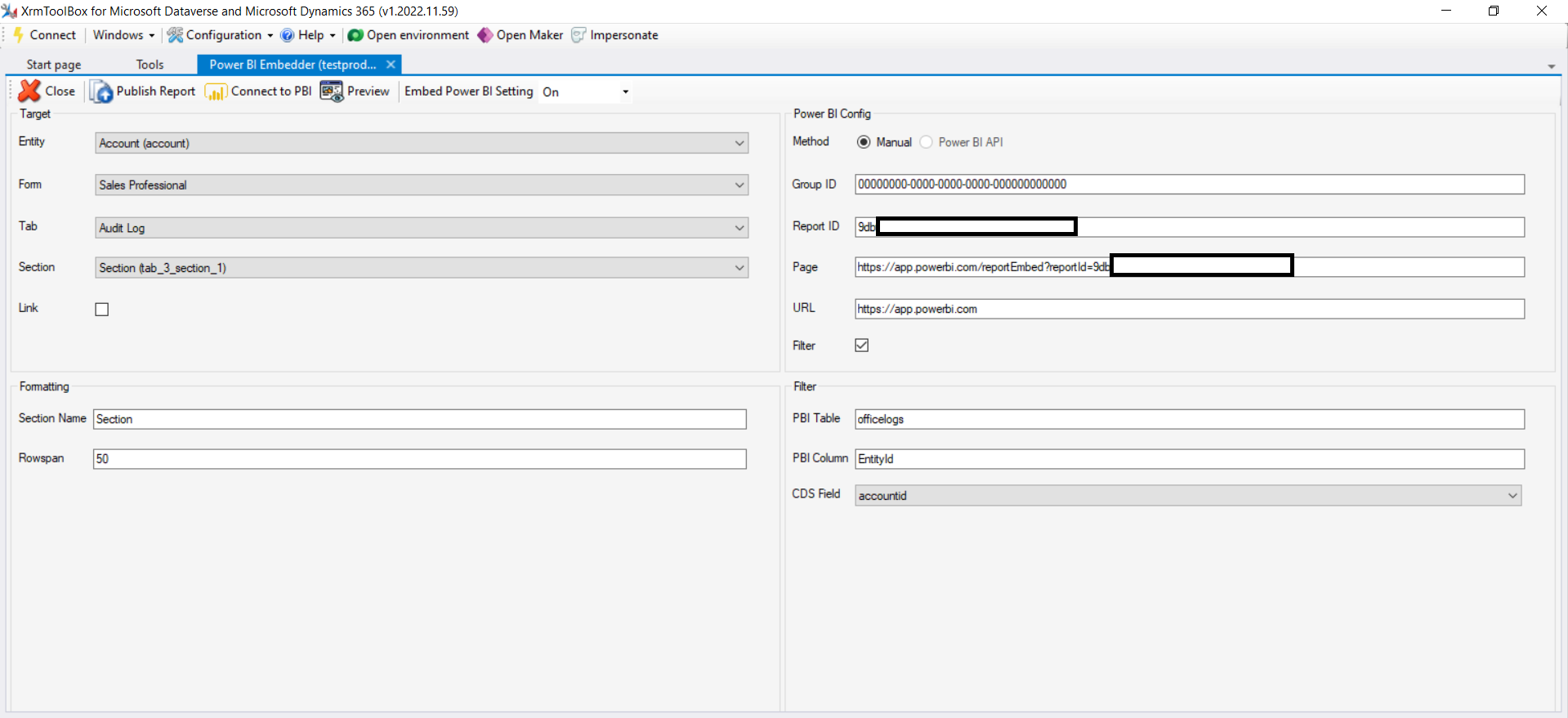Click the URL input field
Screen dimensions: 1568x718
click(1190, 309)
